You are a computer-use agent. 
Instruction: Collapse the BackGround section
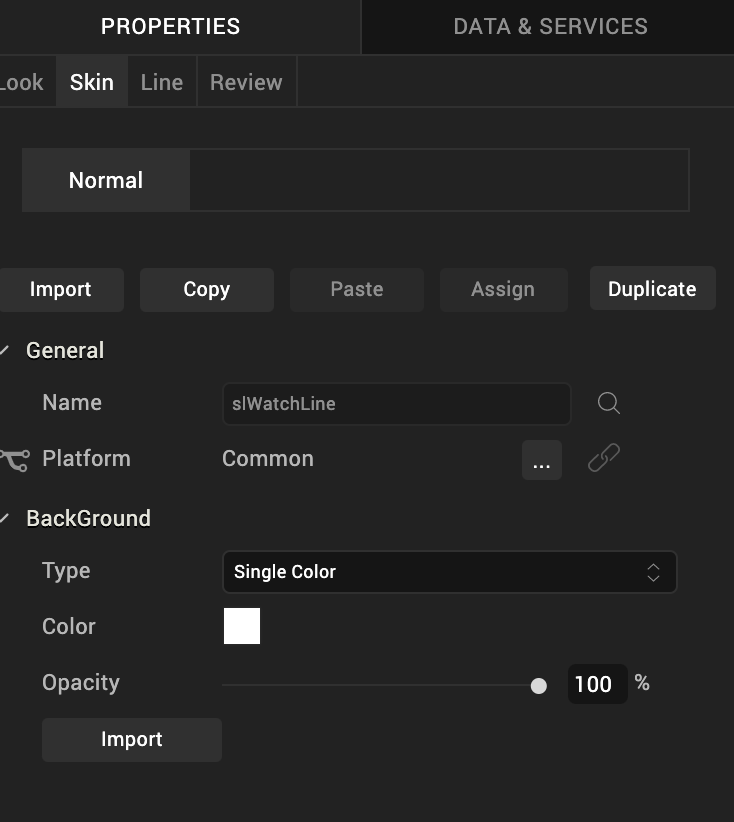click(5, 518)
